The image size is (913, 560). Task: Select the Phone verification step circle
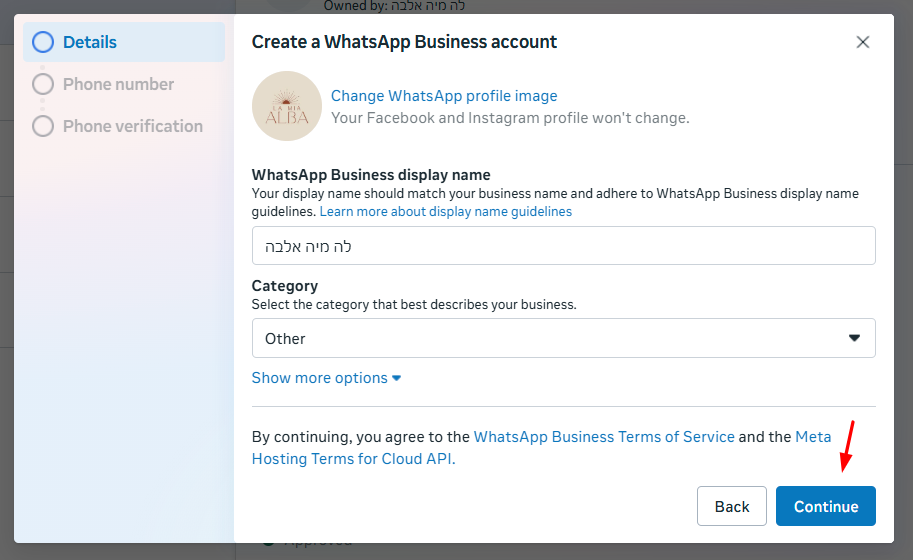click(x=42, y=126)
